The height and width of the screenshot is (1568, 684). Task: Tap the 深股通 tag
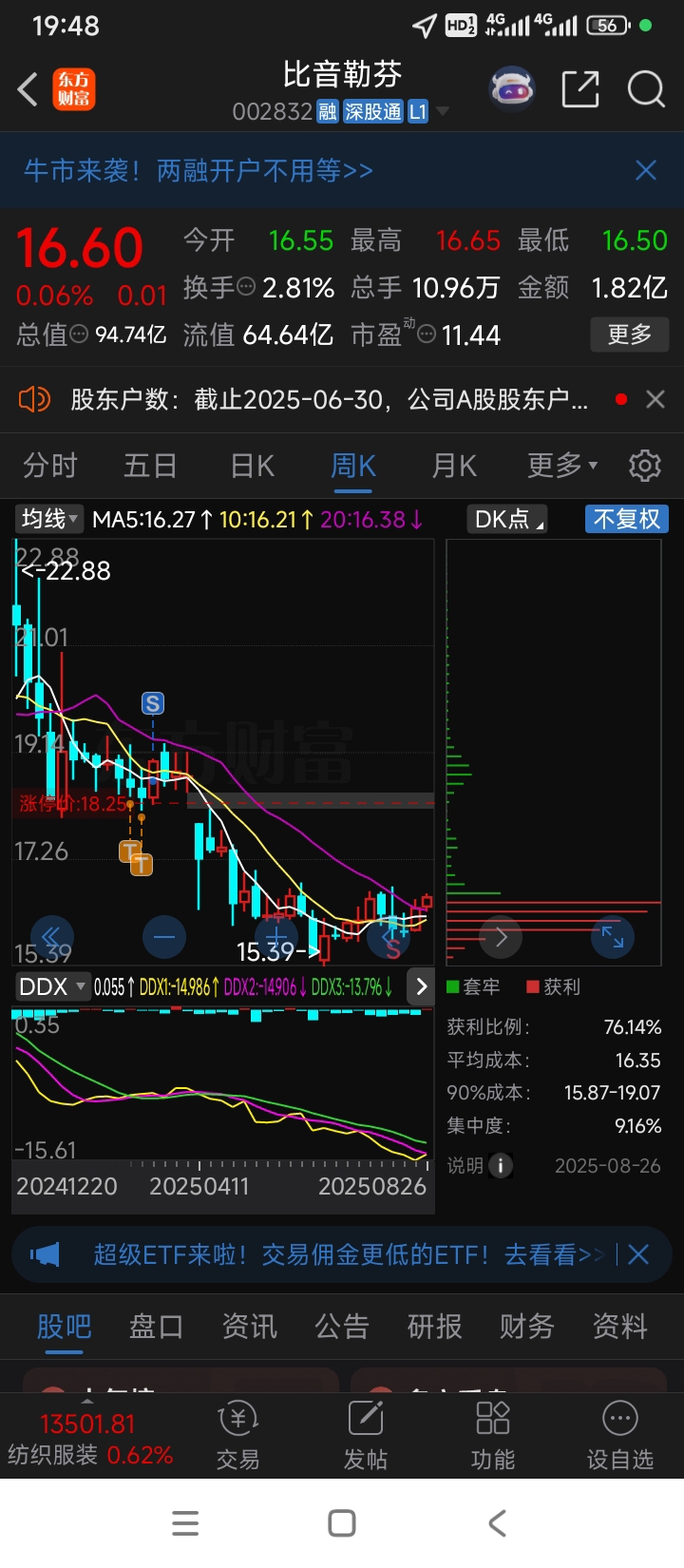pyautogui.click(x=373, y=112)
